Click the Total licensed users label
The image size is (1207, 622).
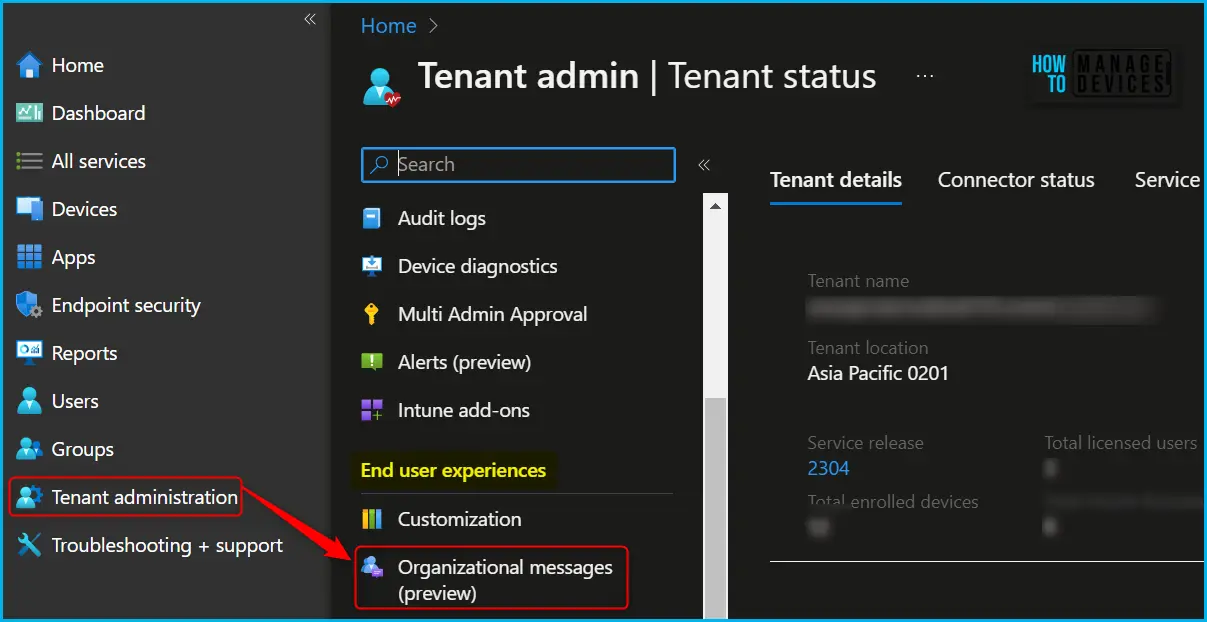point(1120,443)
